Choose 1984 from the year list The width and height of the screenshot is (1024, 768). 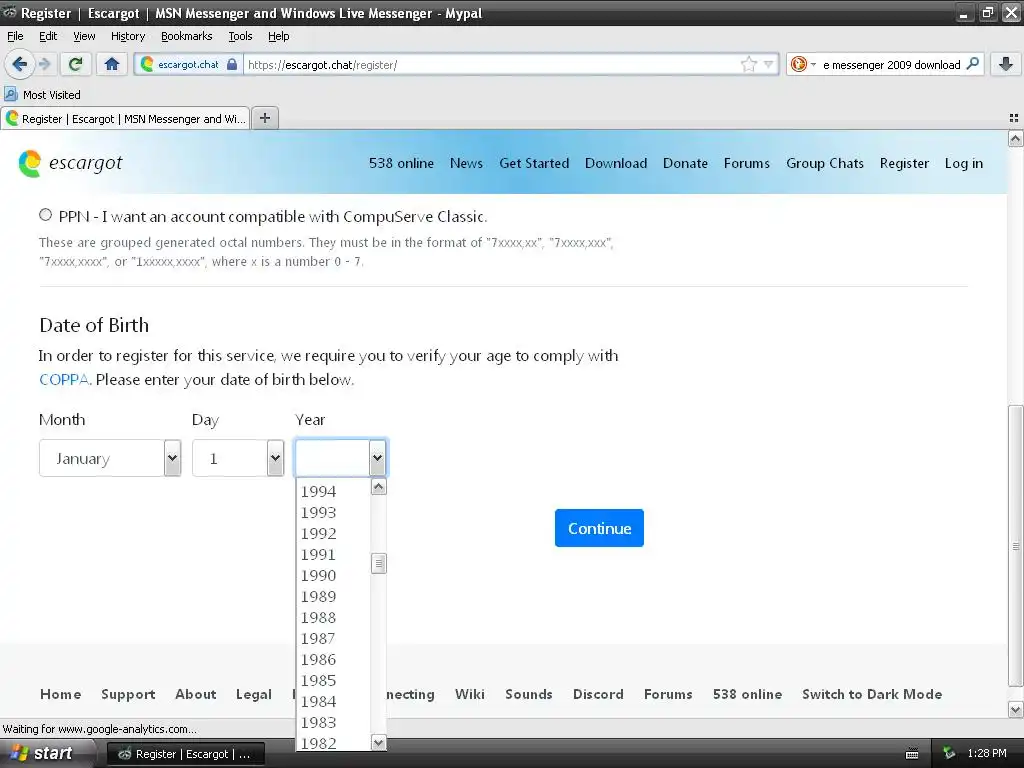pos(333,701)
